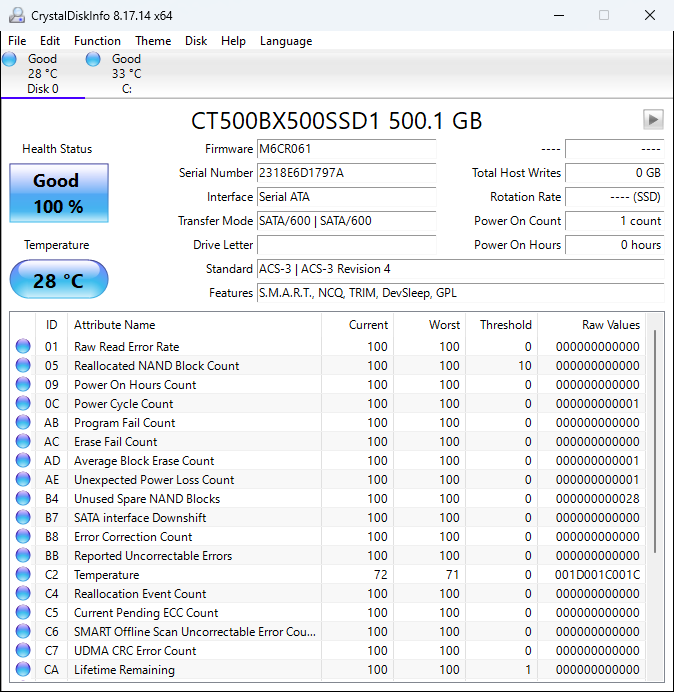This screenshot has height=692, width=674.
Task: Open the Function menu
Action: (97, 41)
